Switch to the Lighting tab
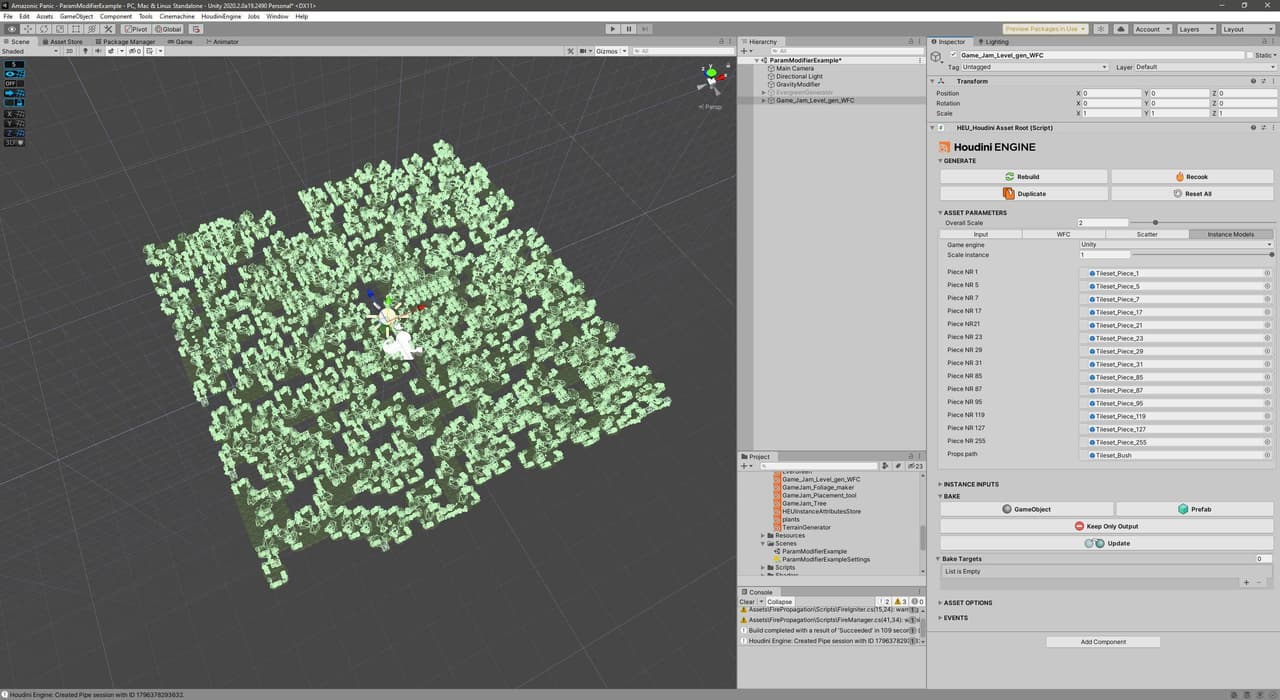Screen dimensions: 1280x700 (x=993, y=42)
